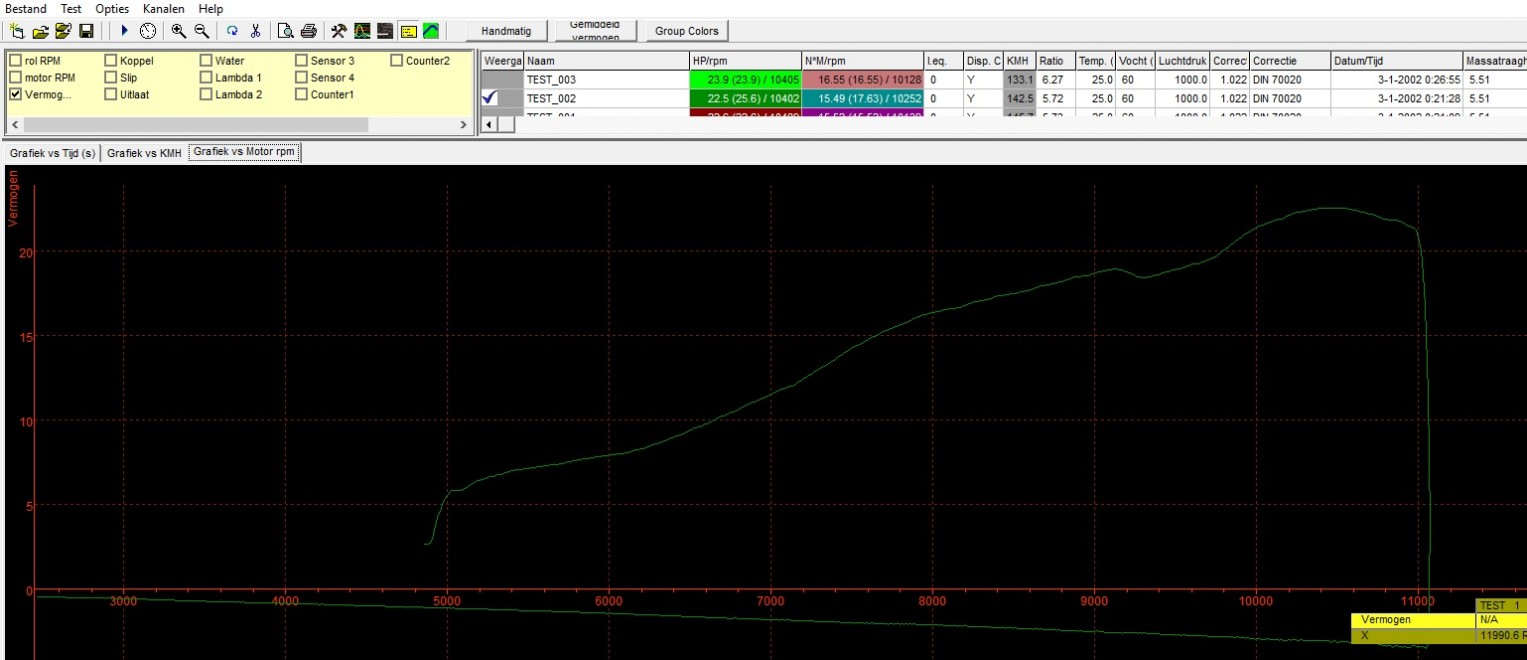Click right arrow of channel panel scrollbar

(462, 125)
